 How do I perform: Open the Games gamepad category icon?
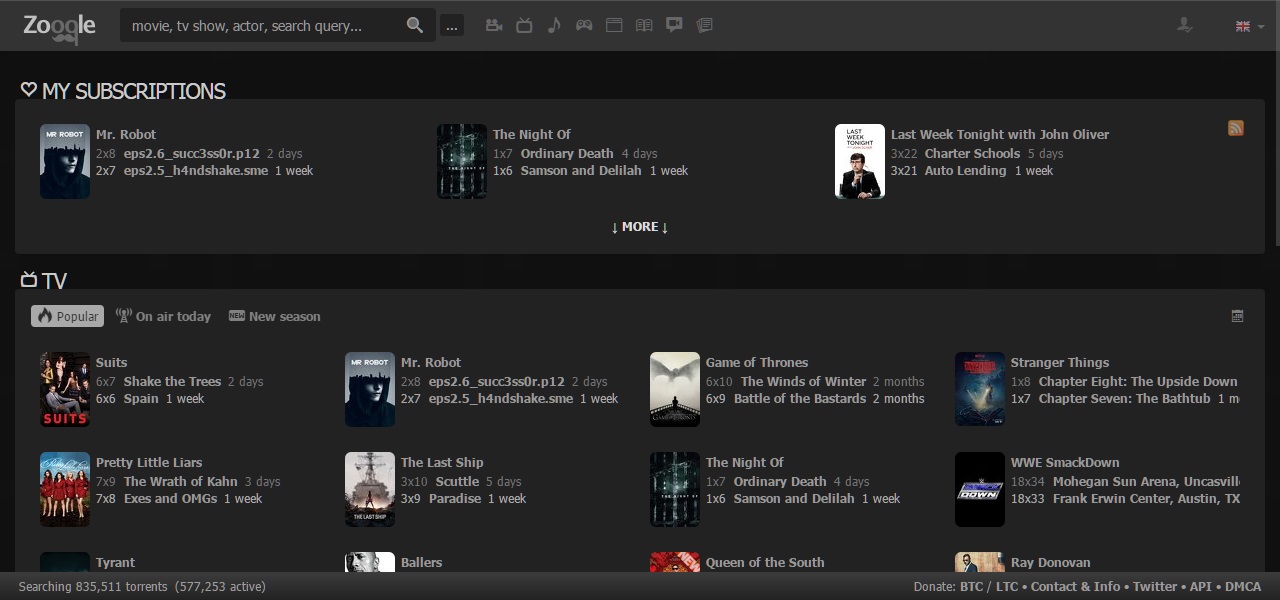(584, 25)
